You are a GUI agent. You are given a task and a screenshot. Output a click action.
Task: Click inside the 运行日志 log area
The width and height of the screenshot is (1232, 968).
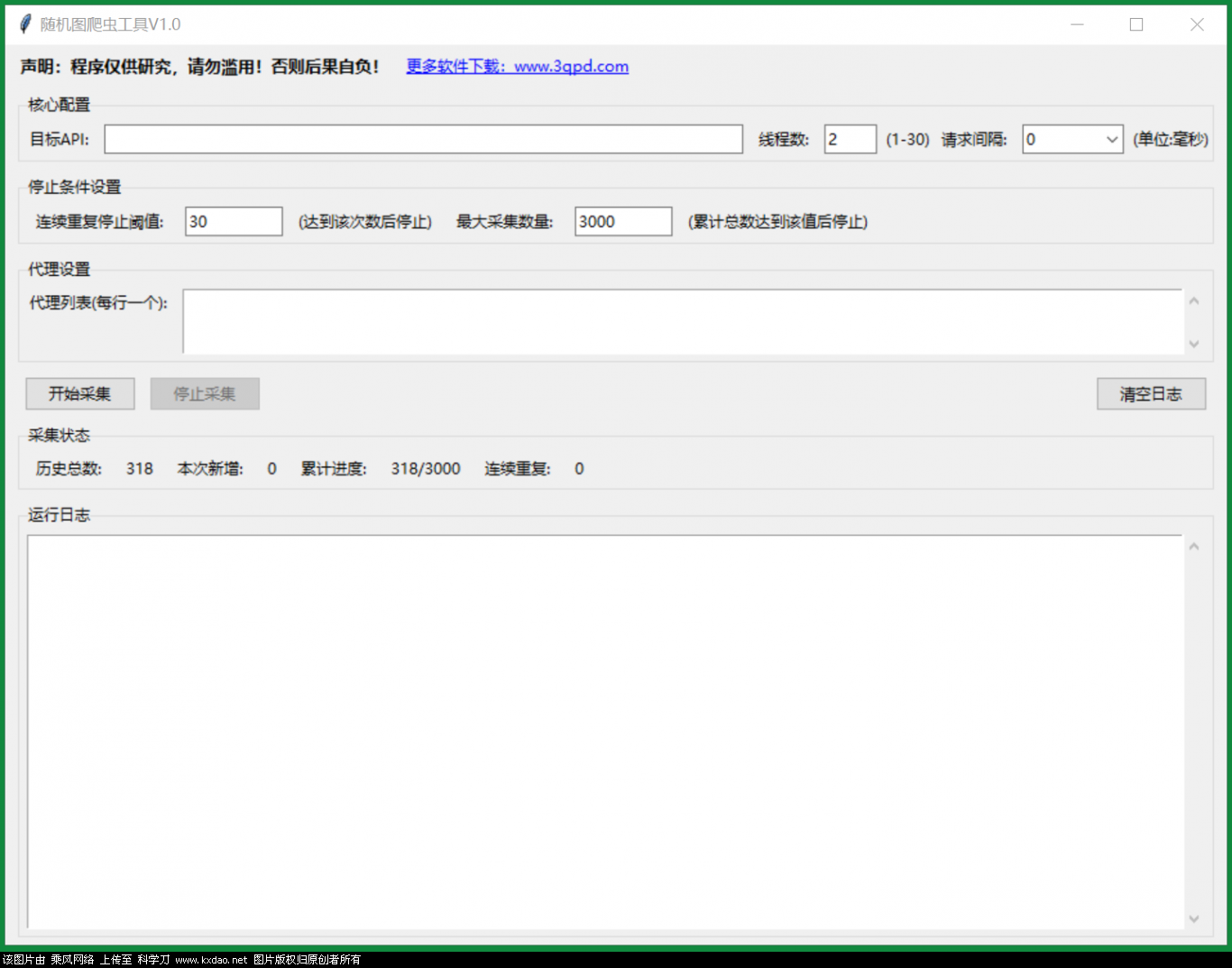(x=604, y=731)
